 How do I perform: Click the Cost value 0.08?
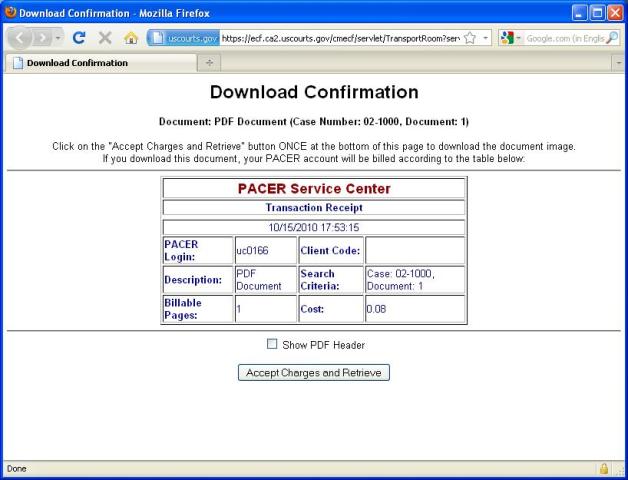tap(376, 309)
